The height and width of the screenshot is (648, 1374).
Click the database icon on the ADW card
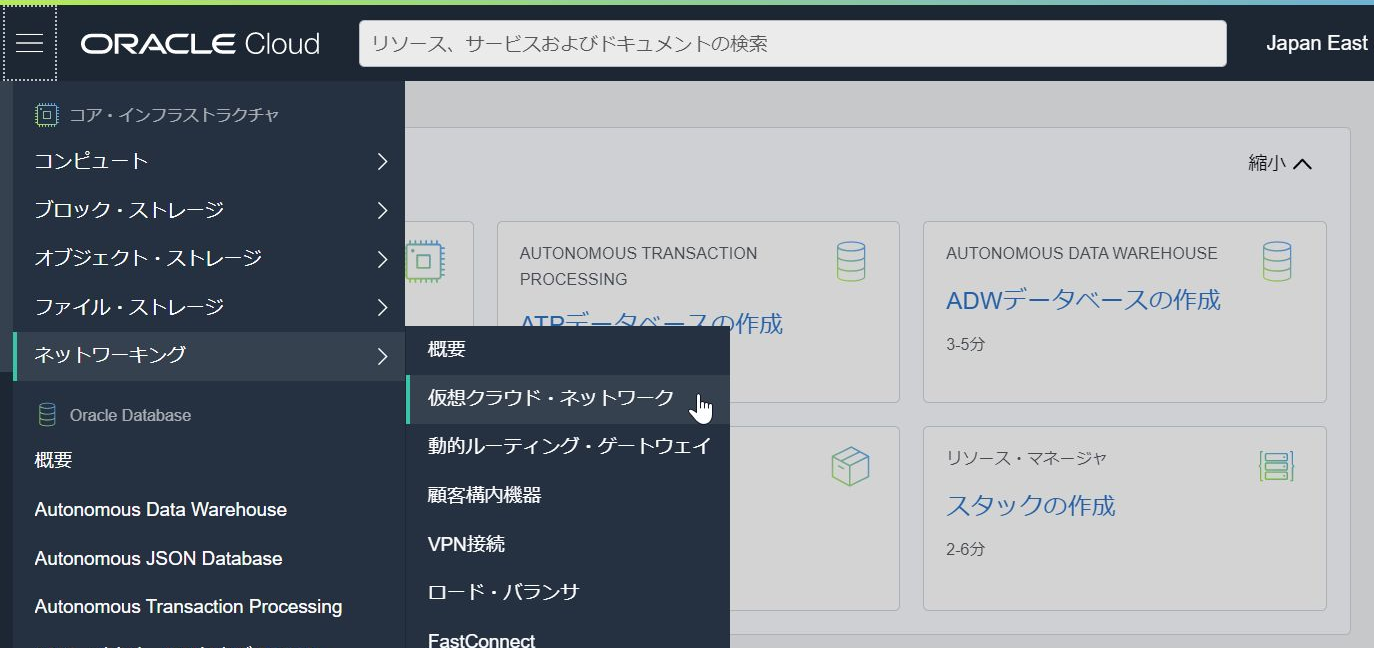(x=1276, y=262)
